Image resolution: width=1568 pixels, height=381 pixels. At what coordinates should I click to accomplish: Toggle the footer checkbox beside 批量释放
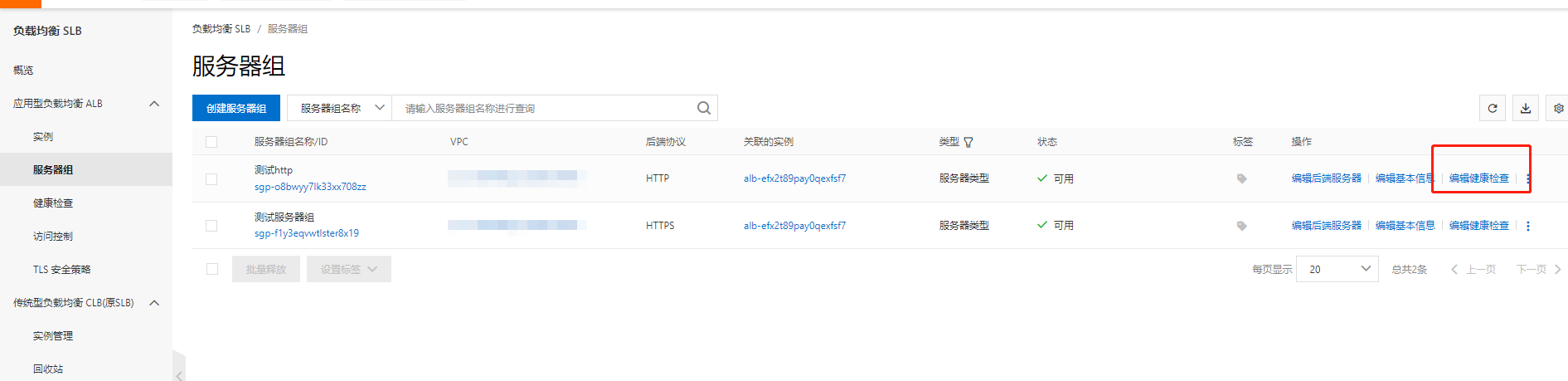(212, 269)
